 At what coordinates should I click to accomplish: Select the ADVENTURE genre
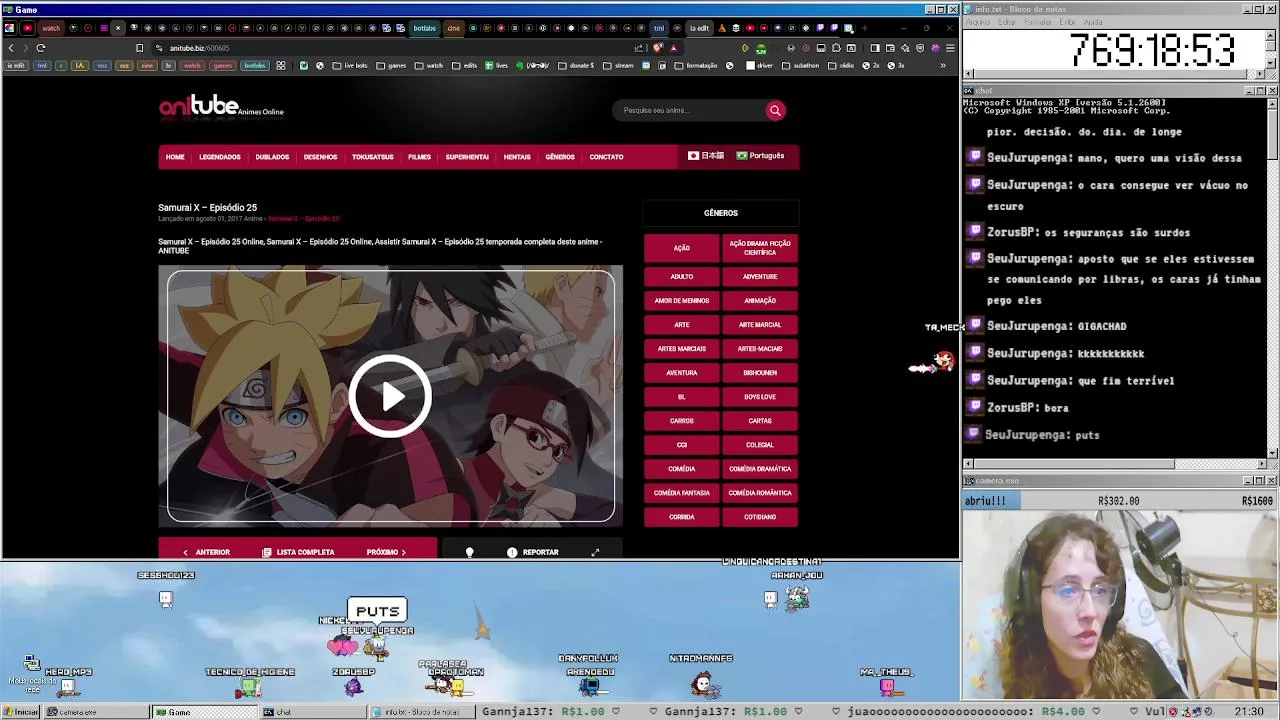point(760,277)
